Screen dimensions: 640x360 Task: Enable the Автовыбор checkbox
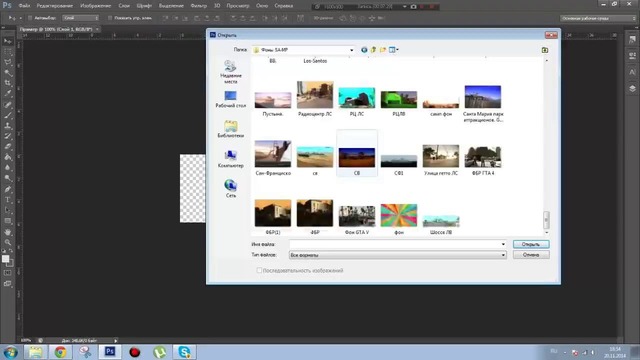[30, 18]
